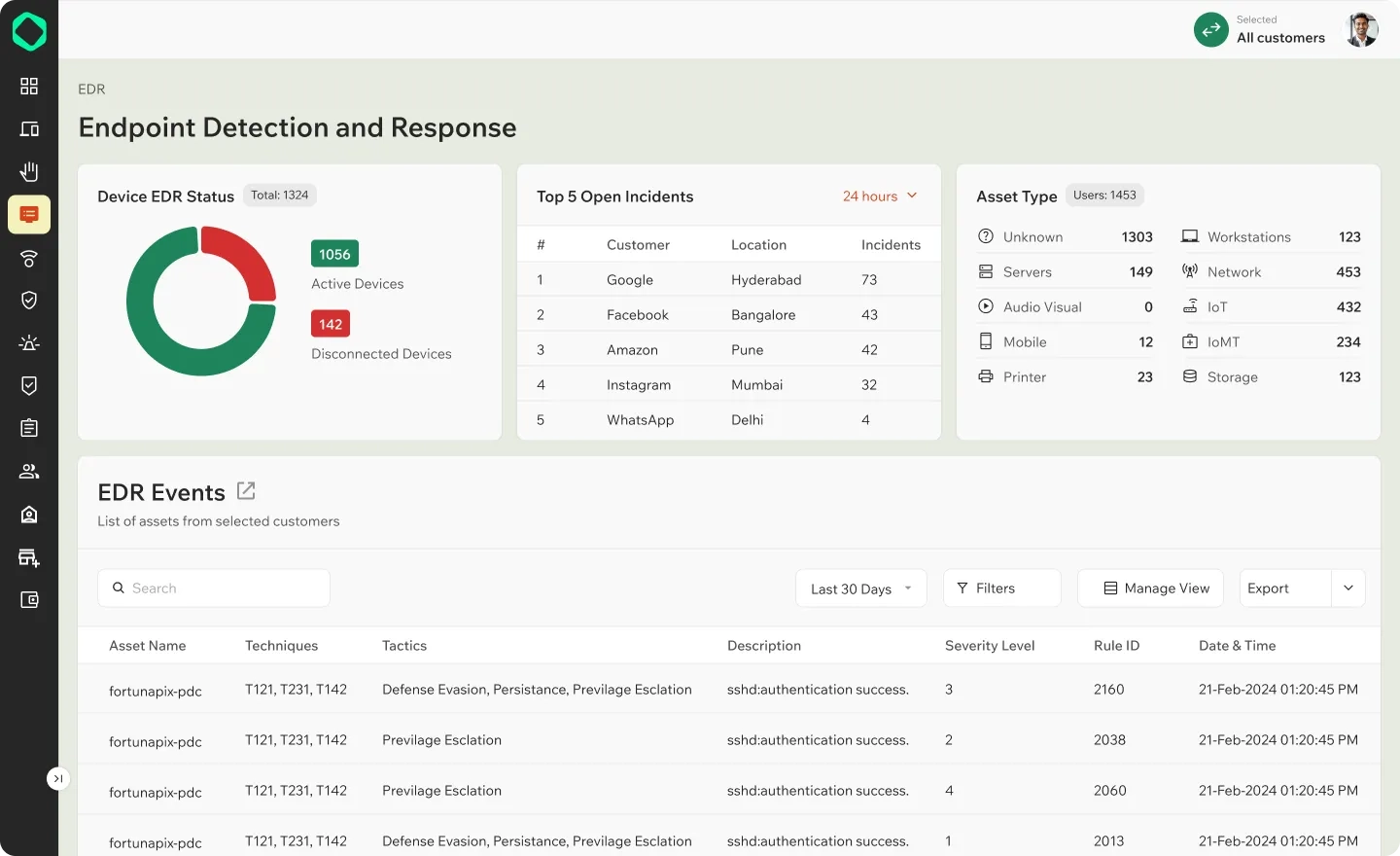Viewport: 1400px width, 856px height.
Task: Open the users group icon in sidebar
Action: point(29,471)
